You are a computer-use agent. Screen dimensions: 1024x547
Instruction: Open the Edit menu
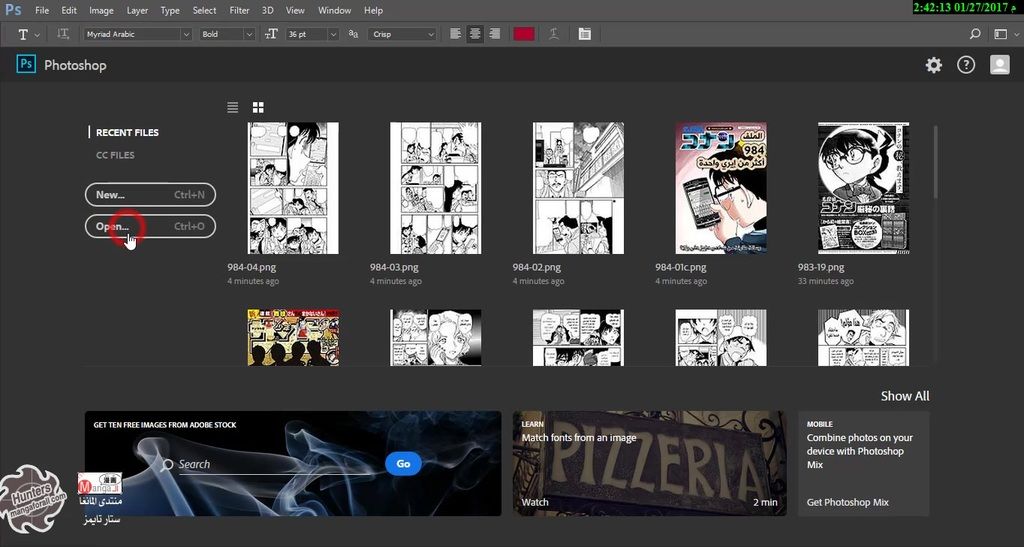click(x=69, y=10)
